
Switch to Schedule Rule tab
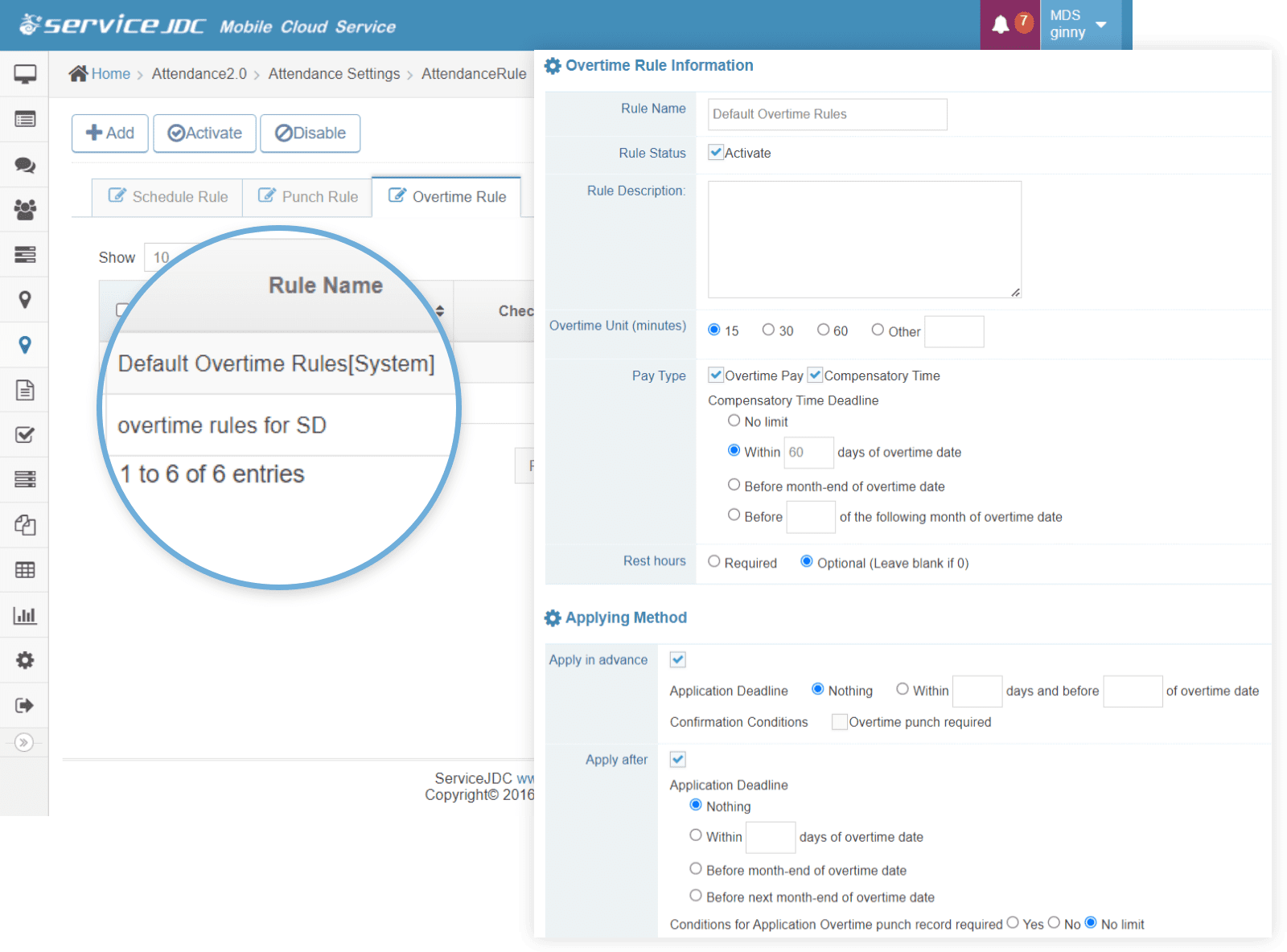[167, 197]
